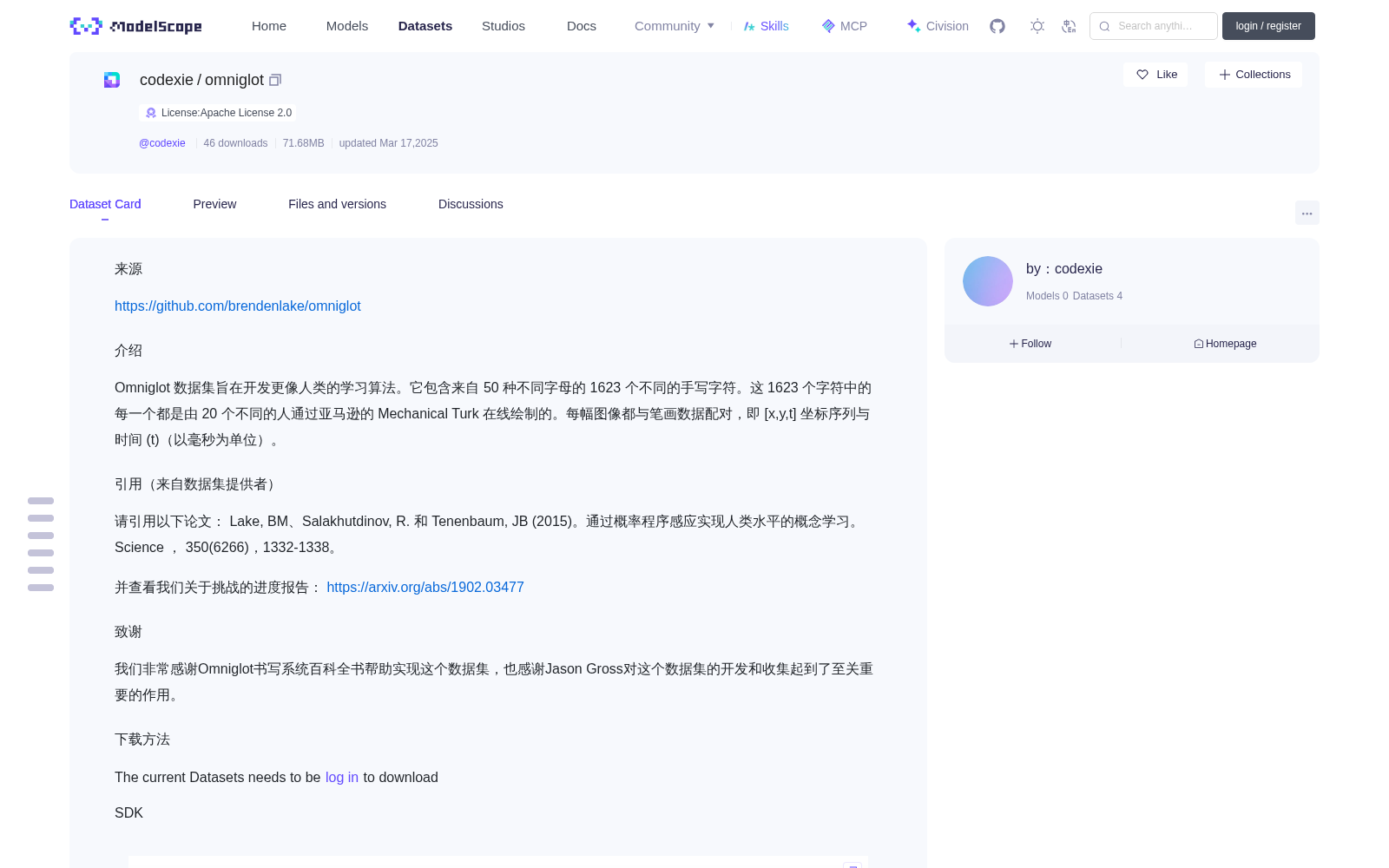The width and height of the screenshot is (1389, 868).
Task: Click the last outline navigation bar
Action: pyautogui.click(x=41, y=588)
